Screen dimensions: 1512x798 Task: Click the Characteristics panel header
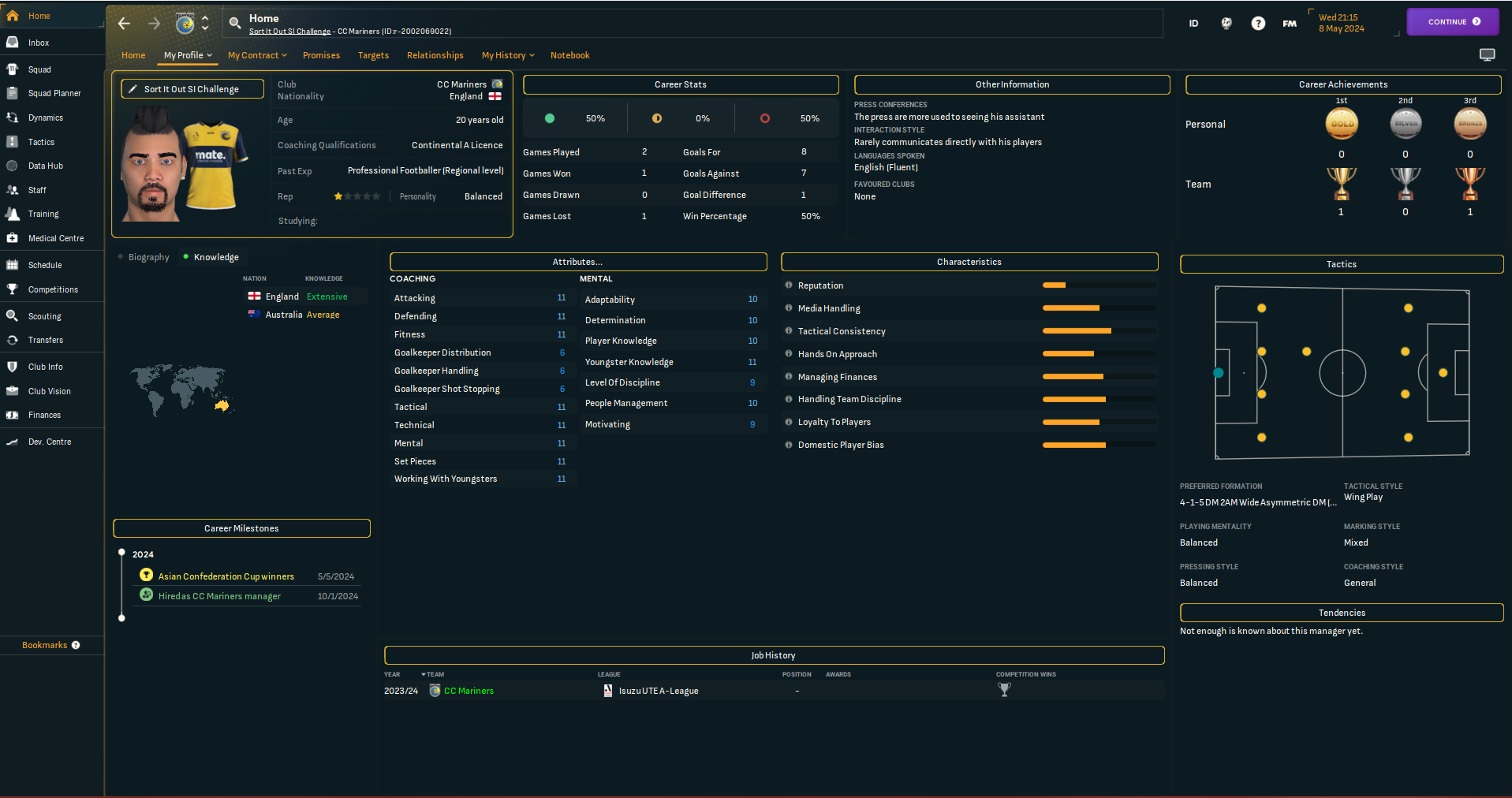click(969, 262)
